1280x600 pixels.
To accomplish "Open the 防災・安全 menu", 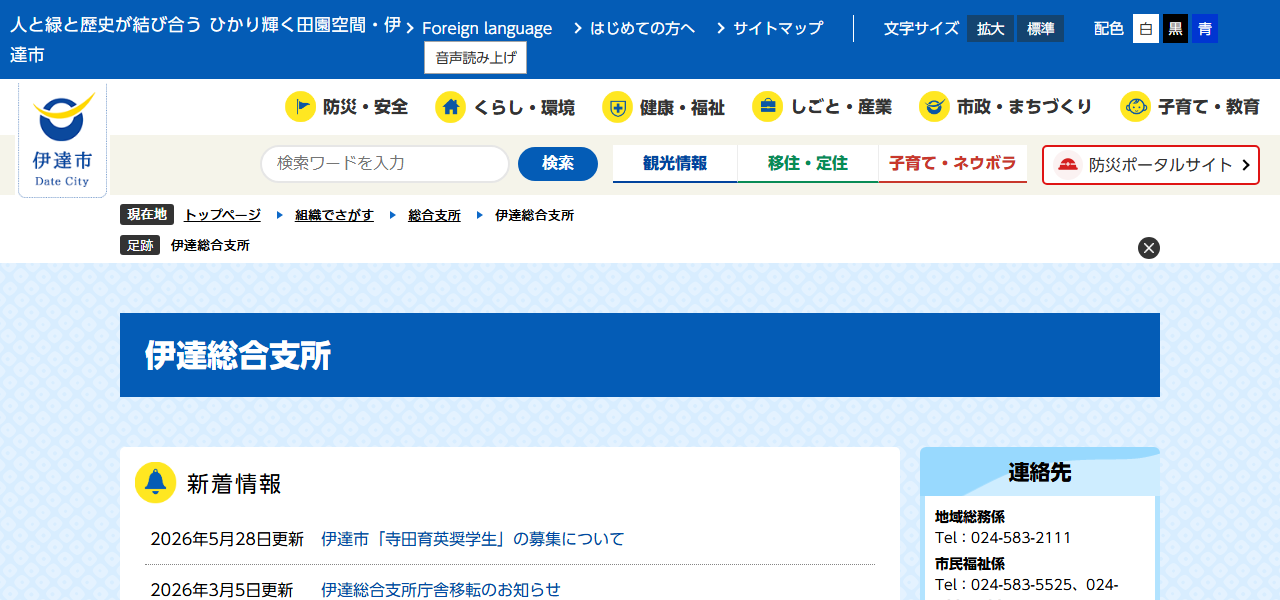I will click(x=347, y=106).
